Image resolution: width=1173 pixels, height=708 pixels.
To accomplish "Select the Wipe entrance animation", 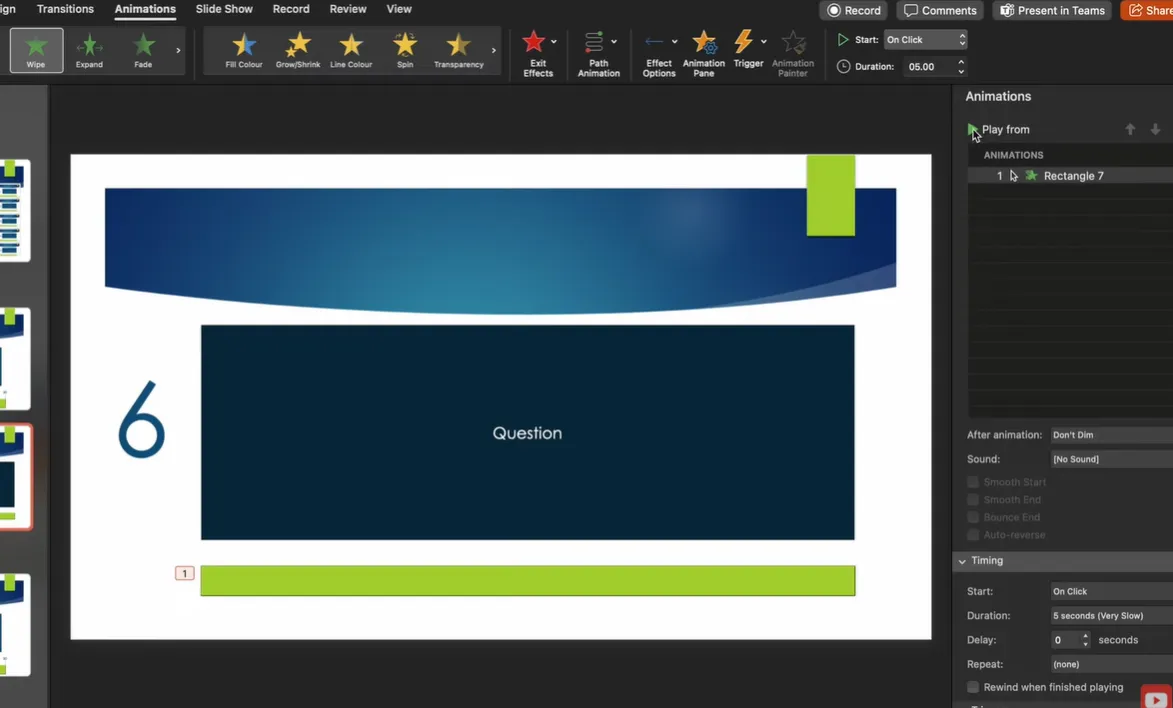I will [36, 50].
